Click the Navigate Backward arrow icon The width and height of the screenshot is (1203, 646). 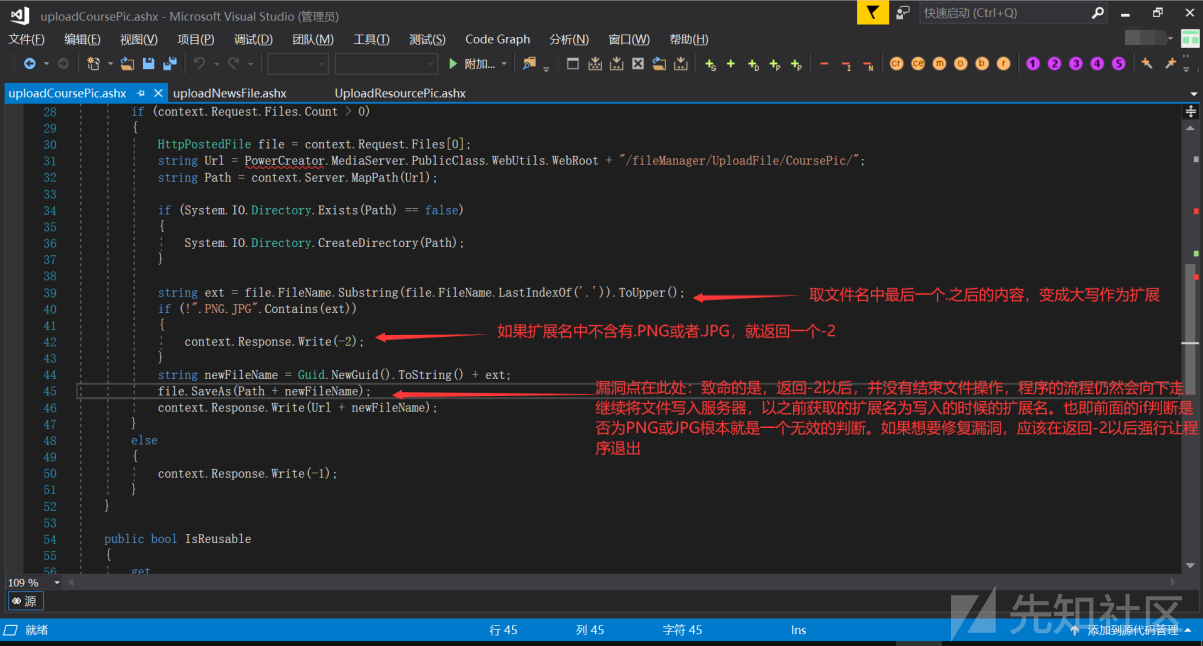pyautogui.click(x=29, y=64)
